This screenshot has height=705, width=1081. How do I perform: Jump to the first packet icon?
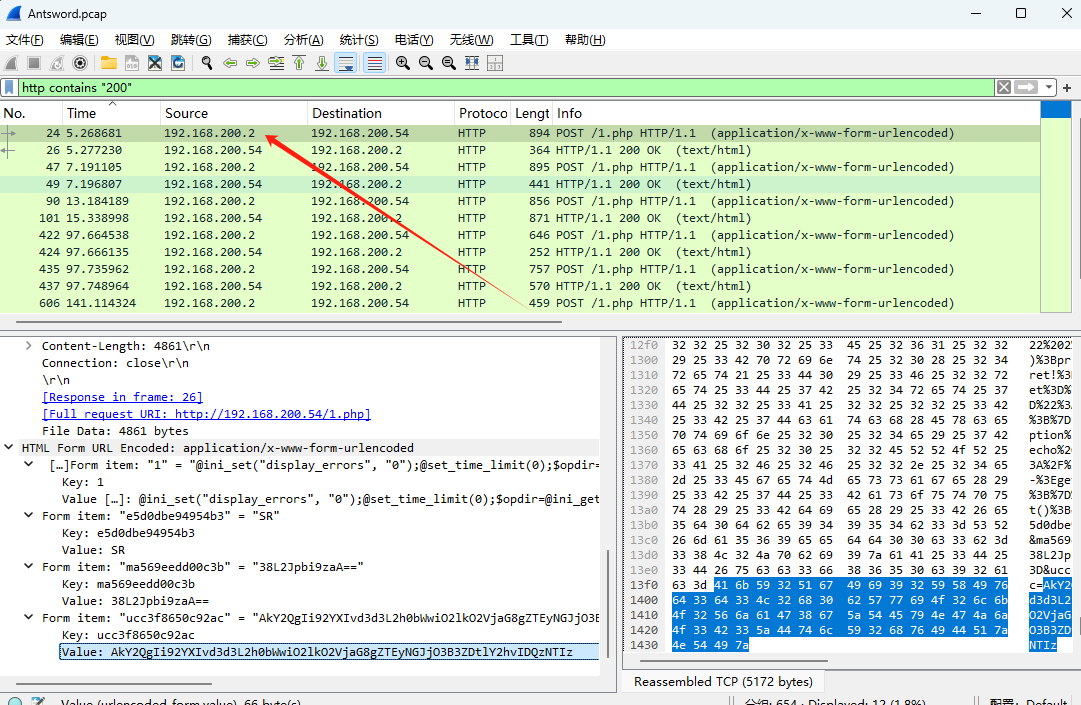tap(299, 63)
